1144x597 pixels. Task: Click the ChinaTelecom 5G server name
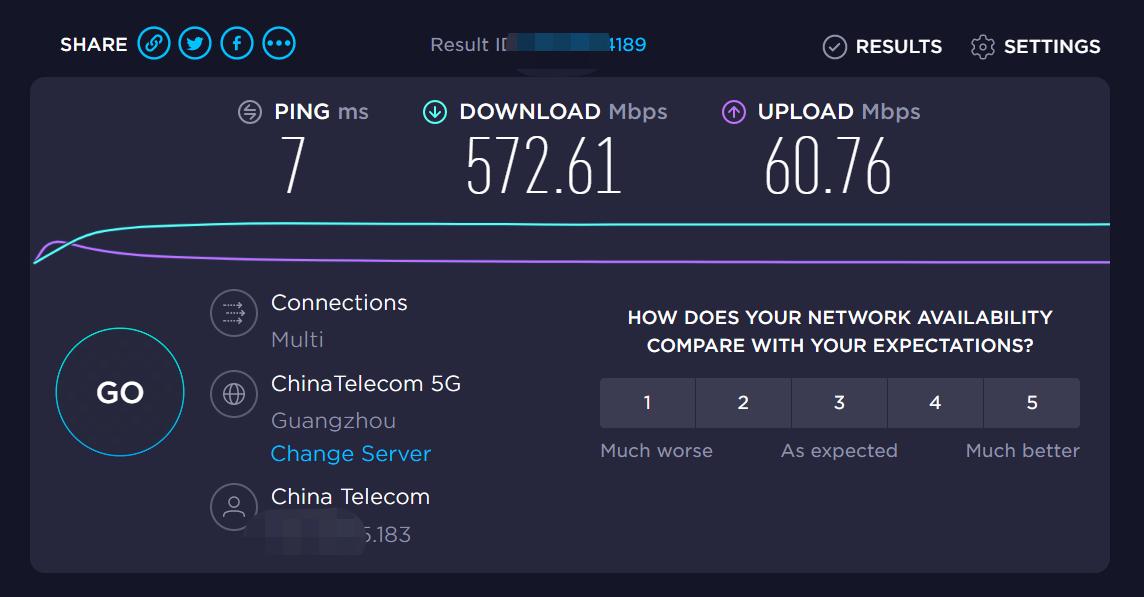pos(365,383)
